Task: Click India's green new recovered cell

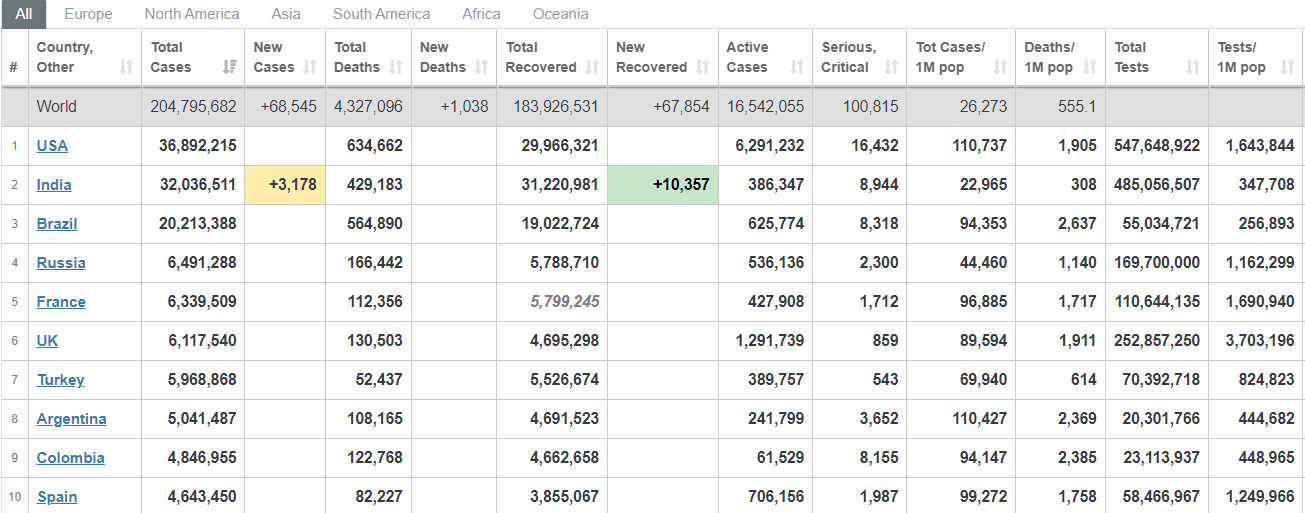Action: pyautogui.click(x=663, y=185)
